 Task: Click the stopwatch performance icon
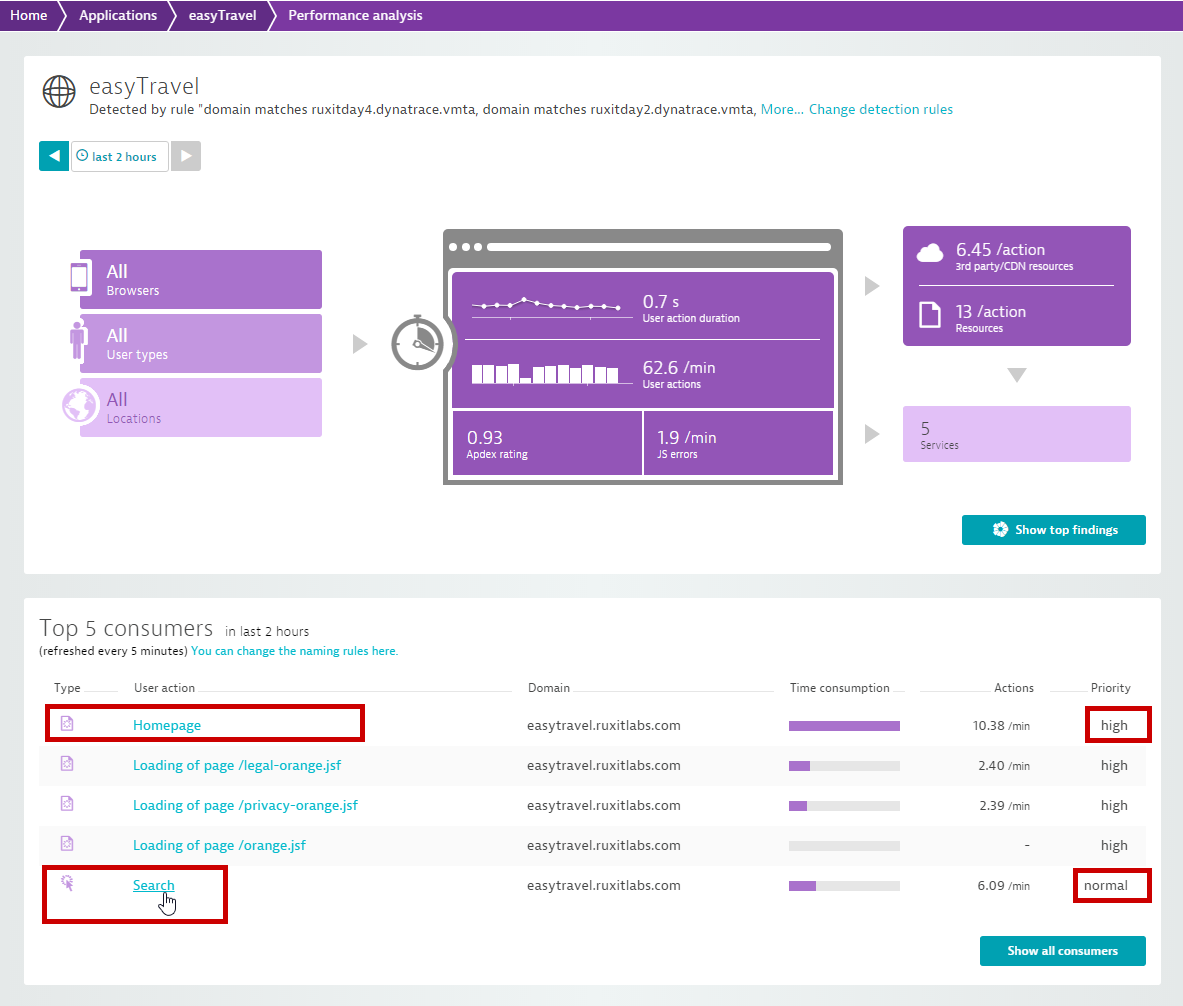coord(417,343)
